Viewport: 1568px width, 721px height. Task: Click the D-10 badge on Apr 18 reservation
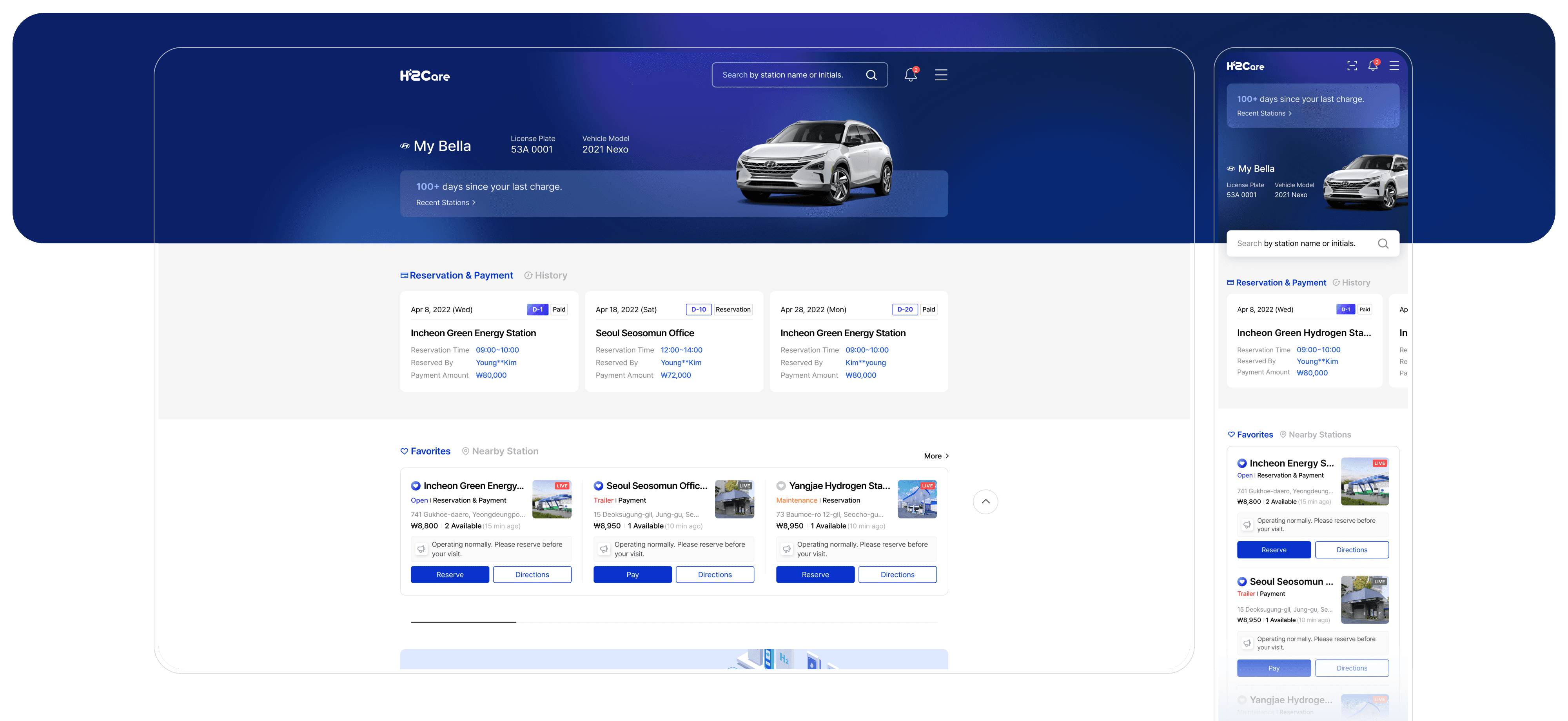[x=698, y=309]
